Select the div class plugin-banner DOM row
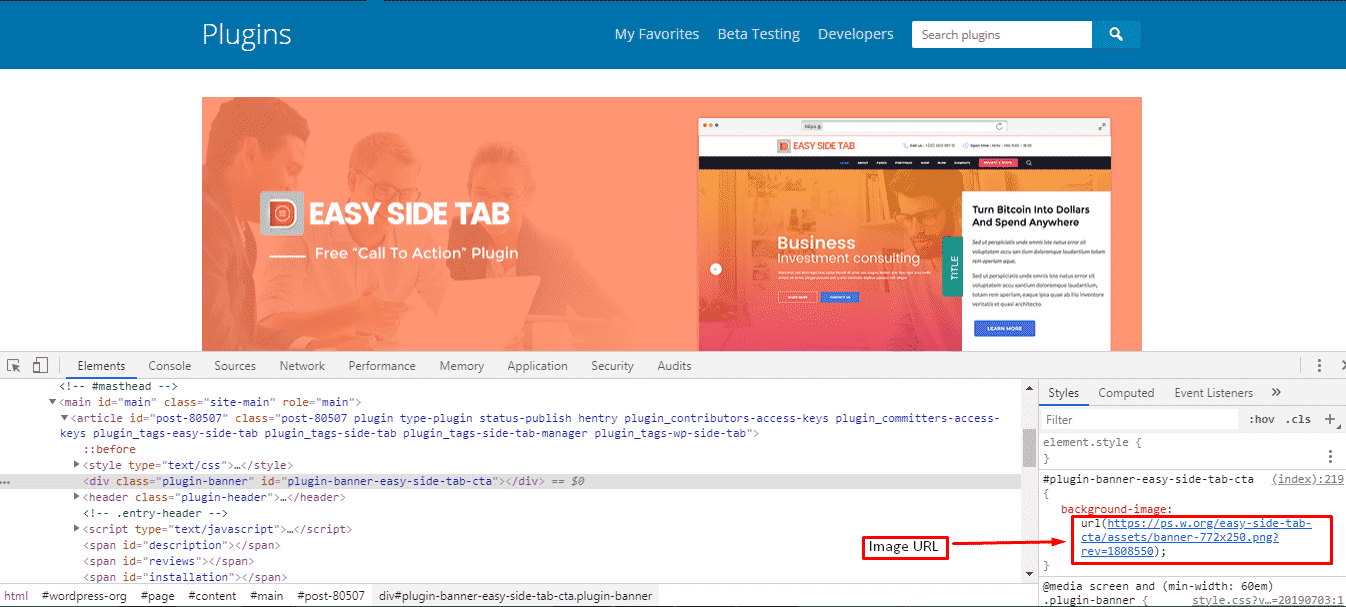This screenshot has width=1346, height=607. coord(511,481)
